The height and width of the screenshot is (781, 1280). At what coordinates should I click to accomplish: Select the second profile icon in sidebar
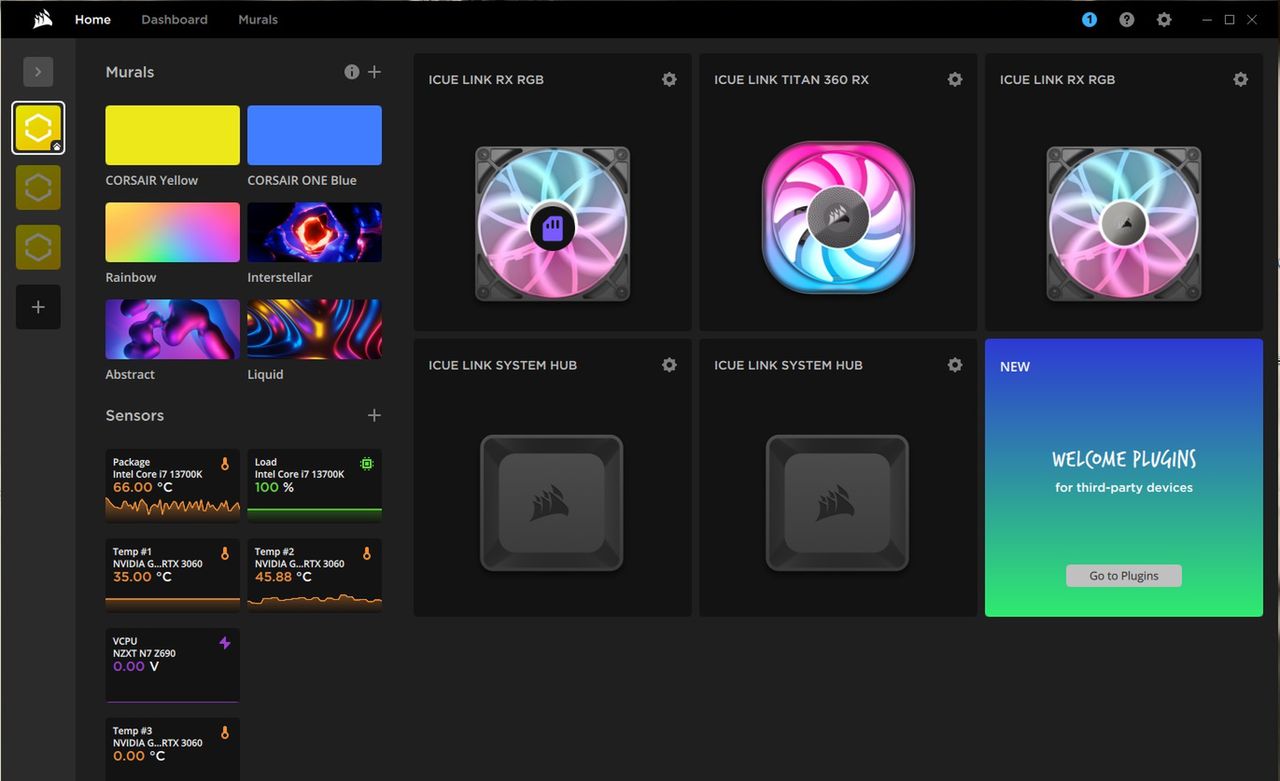(38, 187)
